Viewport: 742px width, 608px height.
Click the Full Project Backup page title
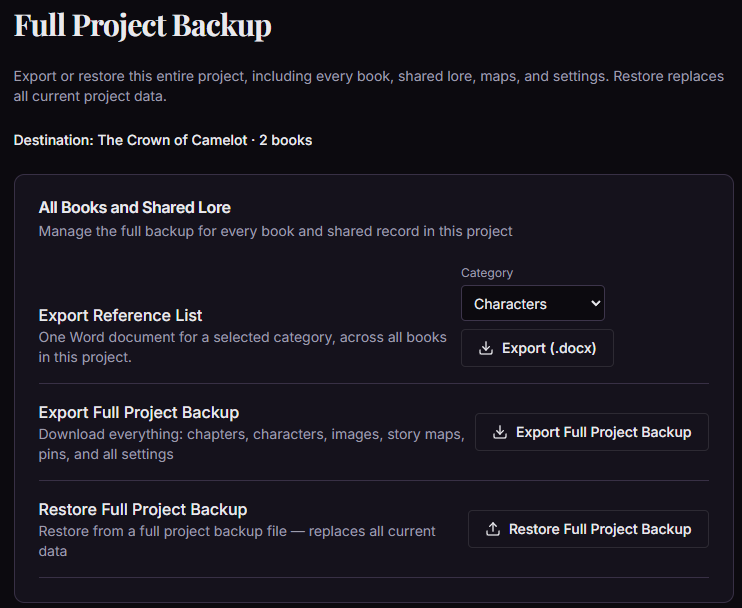coord(142,25)
